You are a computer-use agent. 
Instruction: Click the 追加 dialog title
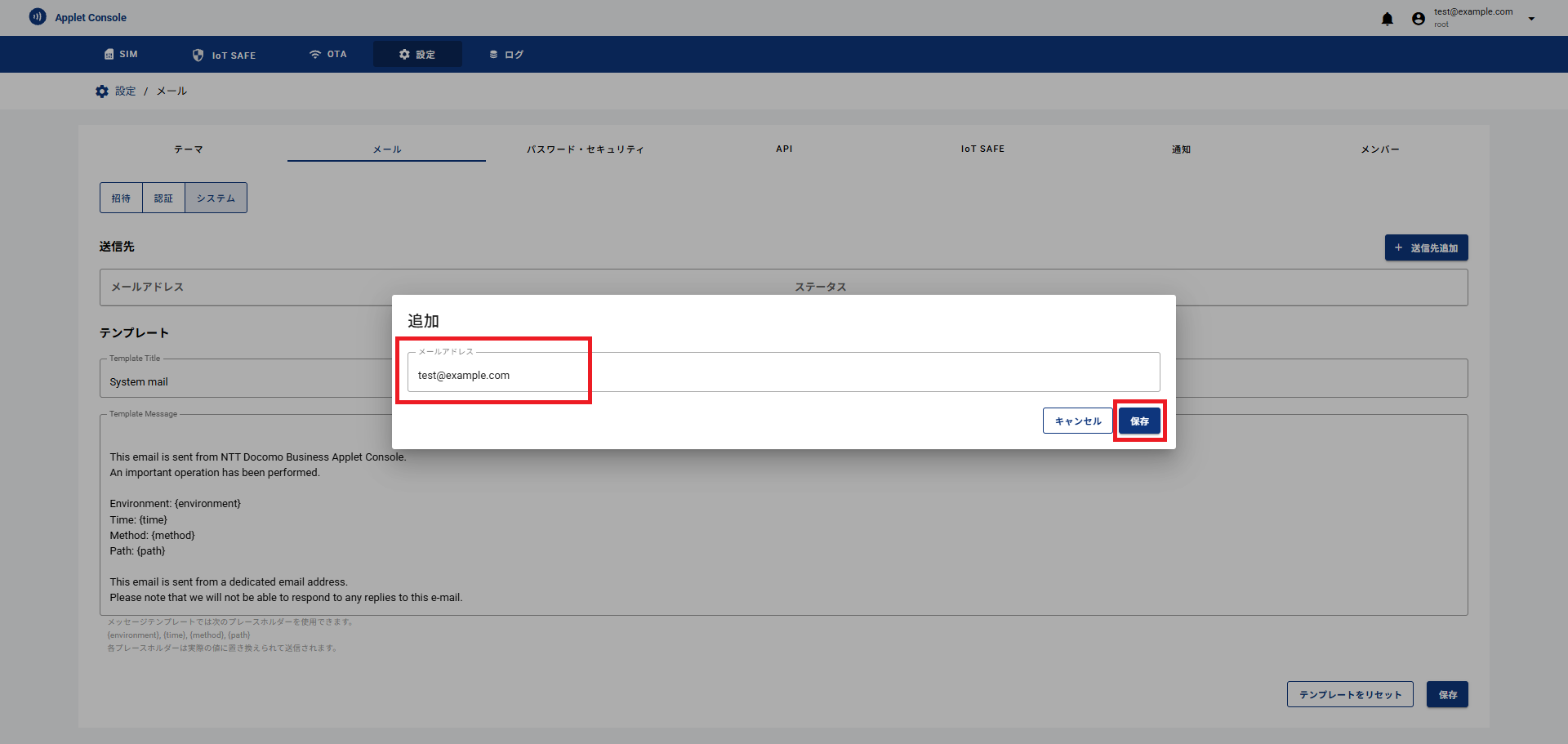tap(423, 321)
